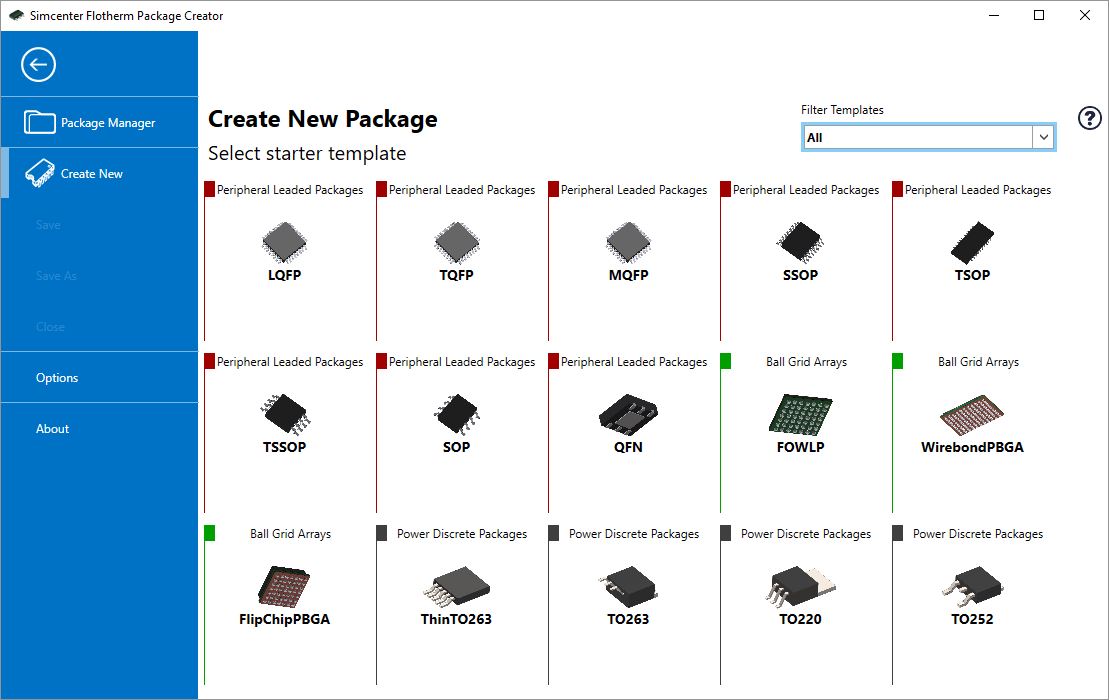The image size is (1109, 700).
Task: Click the TSSOP label text
Action: (x=284, y=447)
